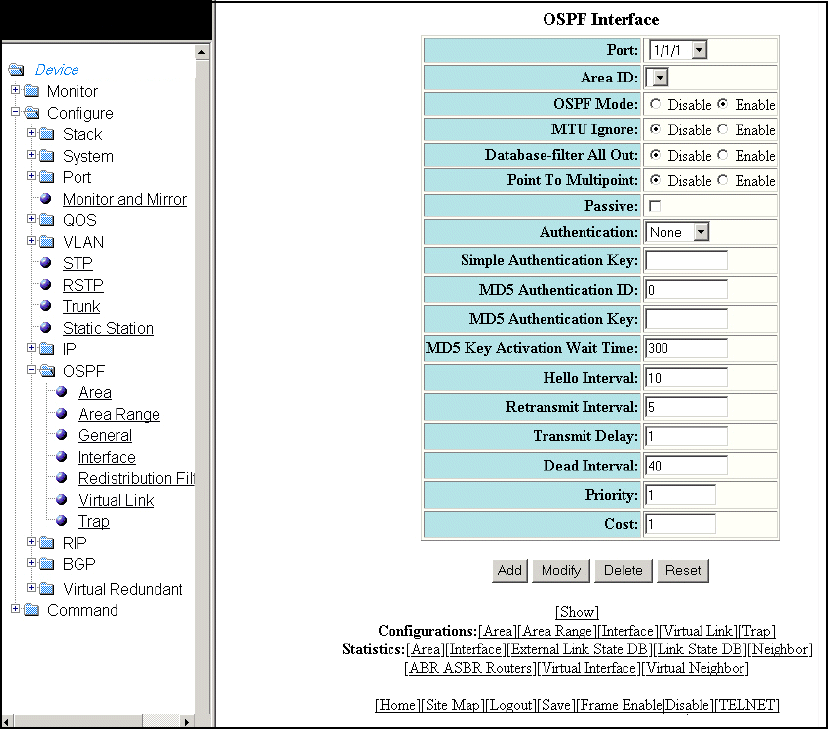
Task: Click the Hello Interval input field
Action: (686, 378)
